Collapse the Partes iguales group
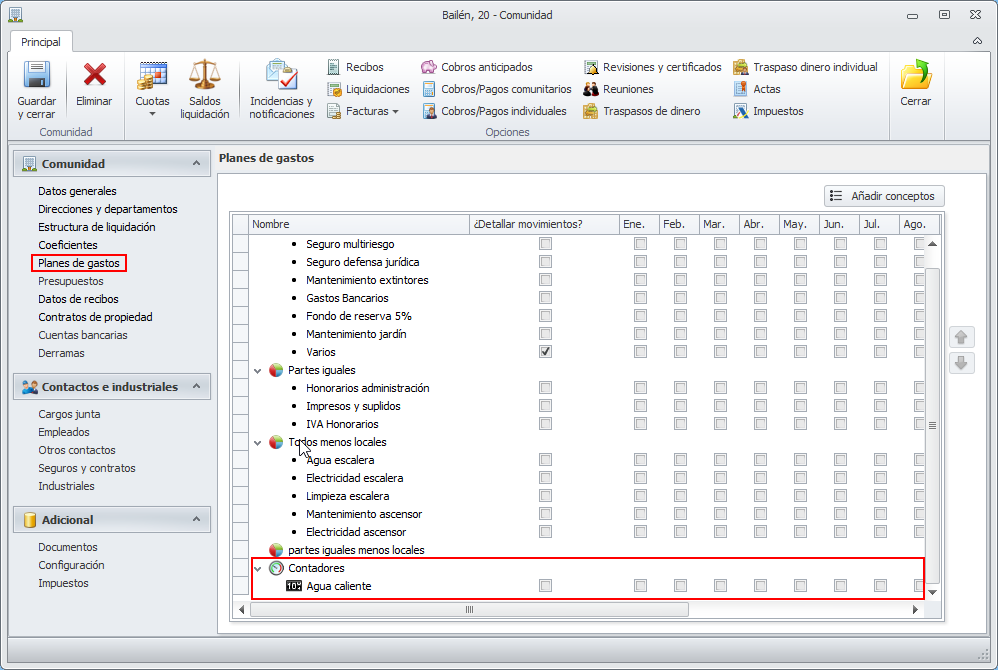Screen dimensions: 998x670 coord(258,370)
